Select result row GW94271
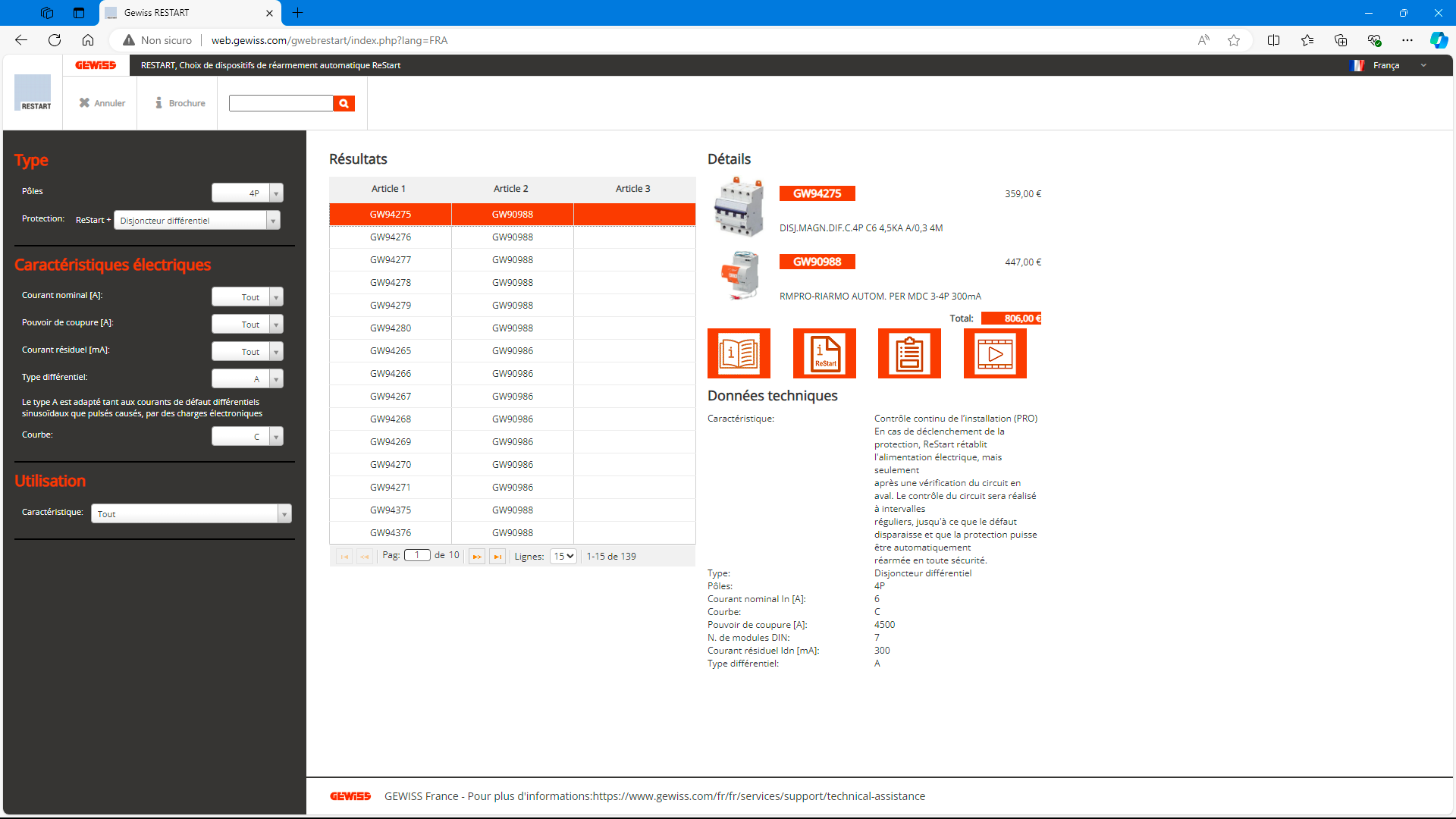Screen dimensions: 1456x819 click(513, 488)
